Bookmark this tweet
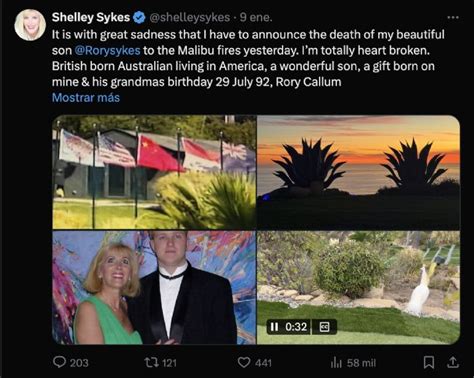Viewport: 474px width, 378px height. (x=428, y=362)
